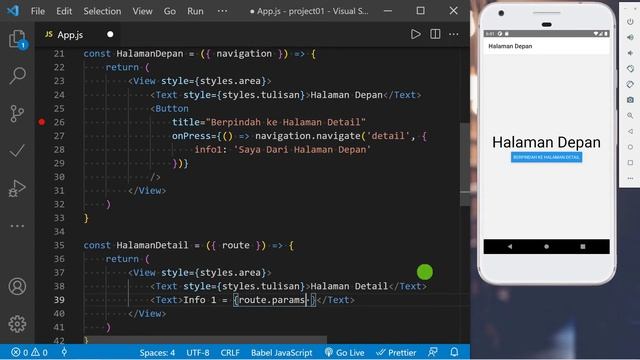The image size is (640, 360).
Task: Open the Source Control view
Action: [17, 113]
